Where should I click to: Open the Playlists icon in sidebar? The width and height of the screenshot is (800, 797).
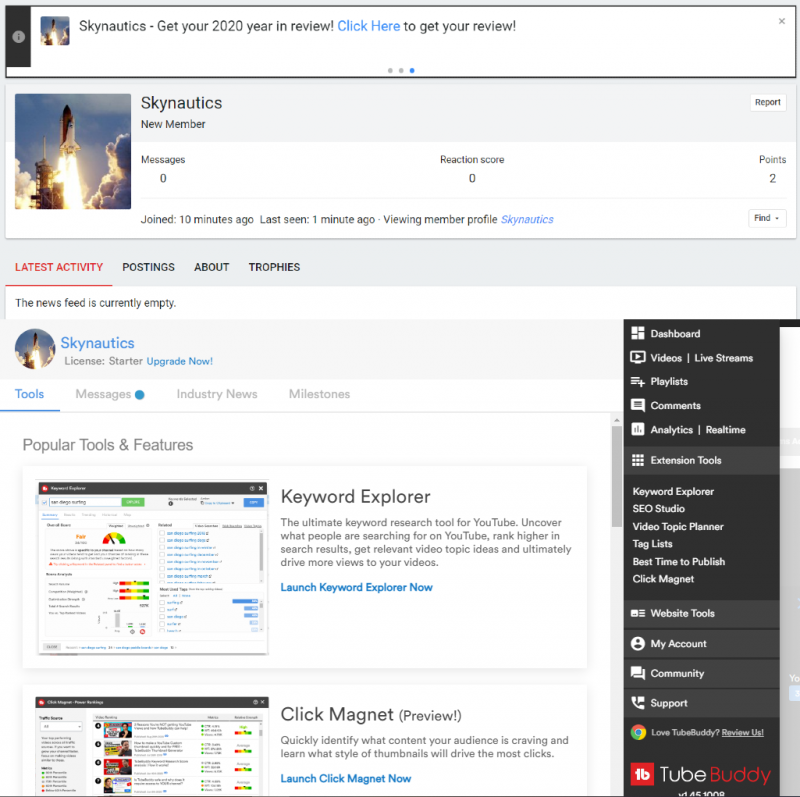tap(638, 381)
